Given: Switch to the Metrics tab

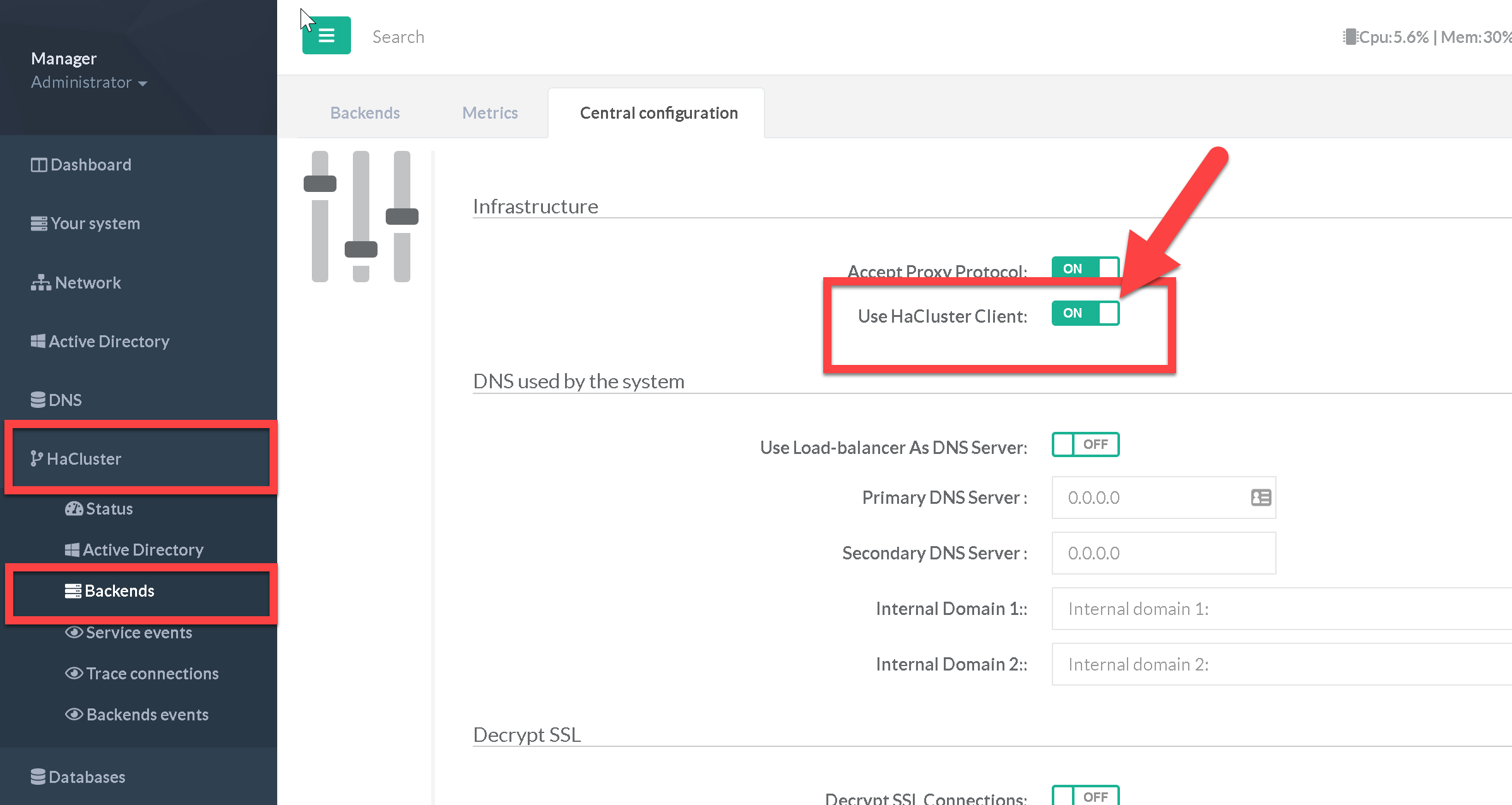Looking at the screenshot, I should 489,113.
